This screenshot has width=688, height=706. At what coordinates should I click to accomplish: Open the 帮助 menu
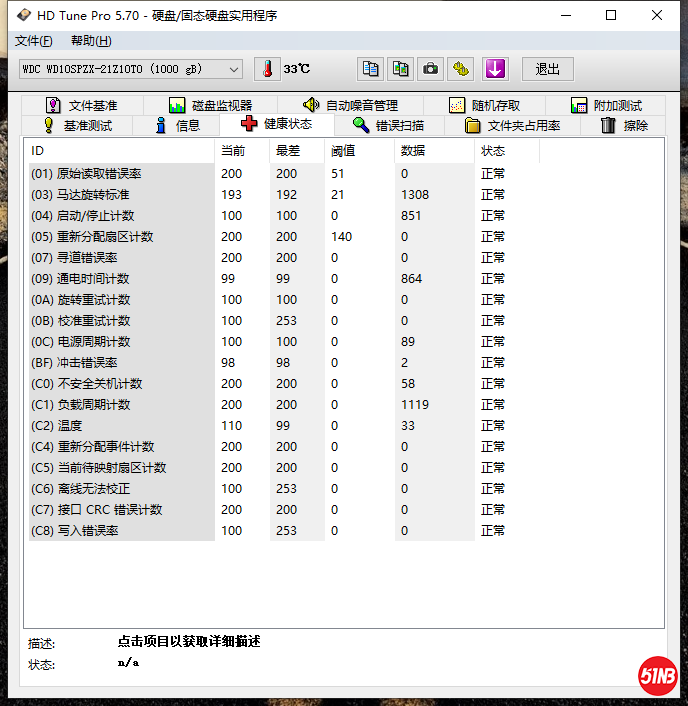pyautogui.click(x=91, y=41)
